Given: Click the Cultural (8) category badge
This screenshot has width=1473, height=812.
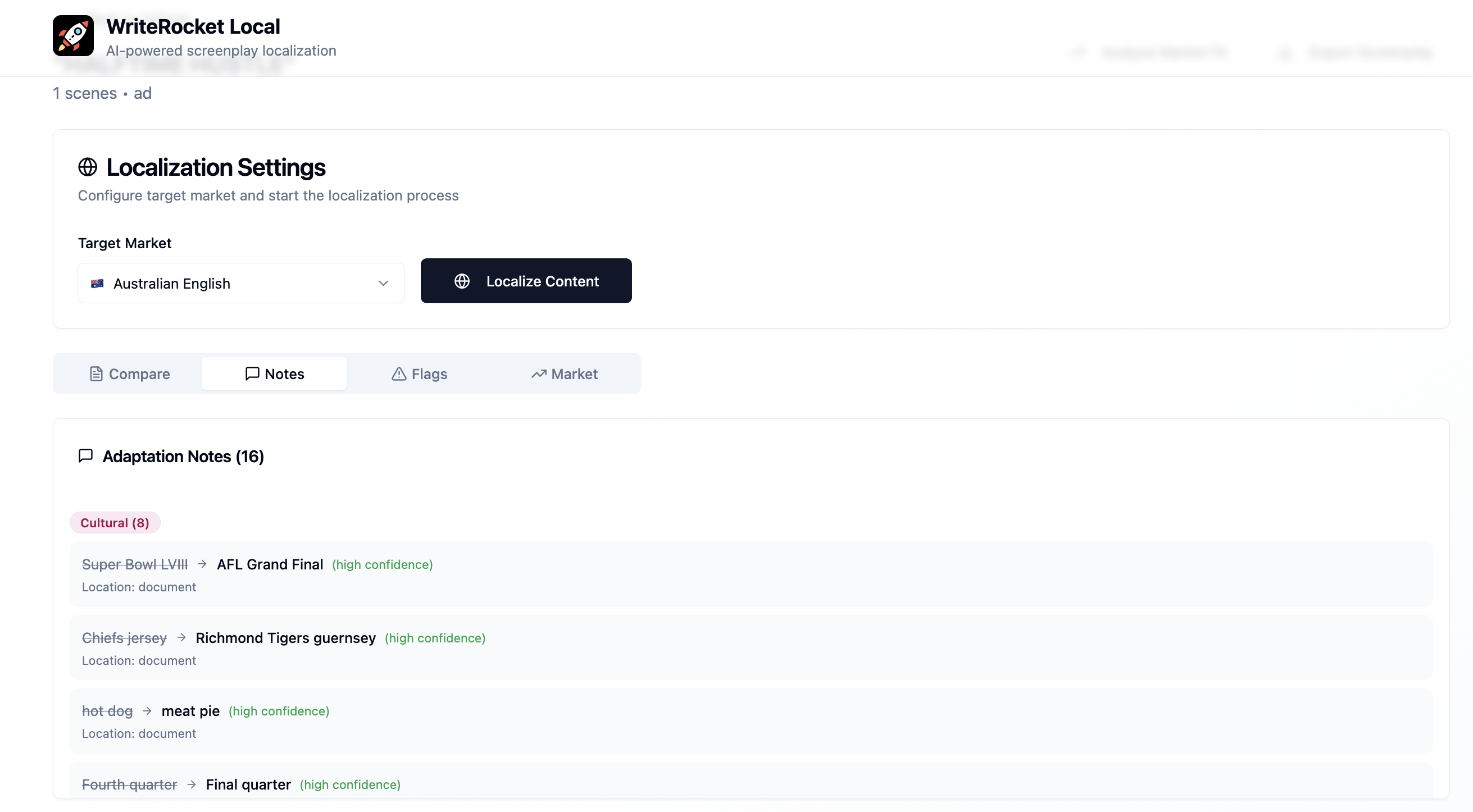Looking at the screenshot, I should [115, 523].
